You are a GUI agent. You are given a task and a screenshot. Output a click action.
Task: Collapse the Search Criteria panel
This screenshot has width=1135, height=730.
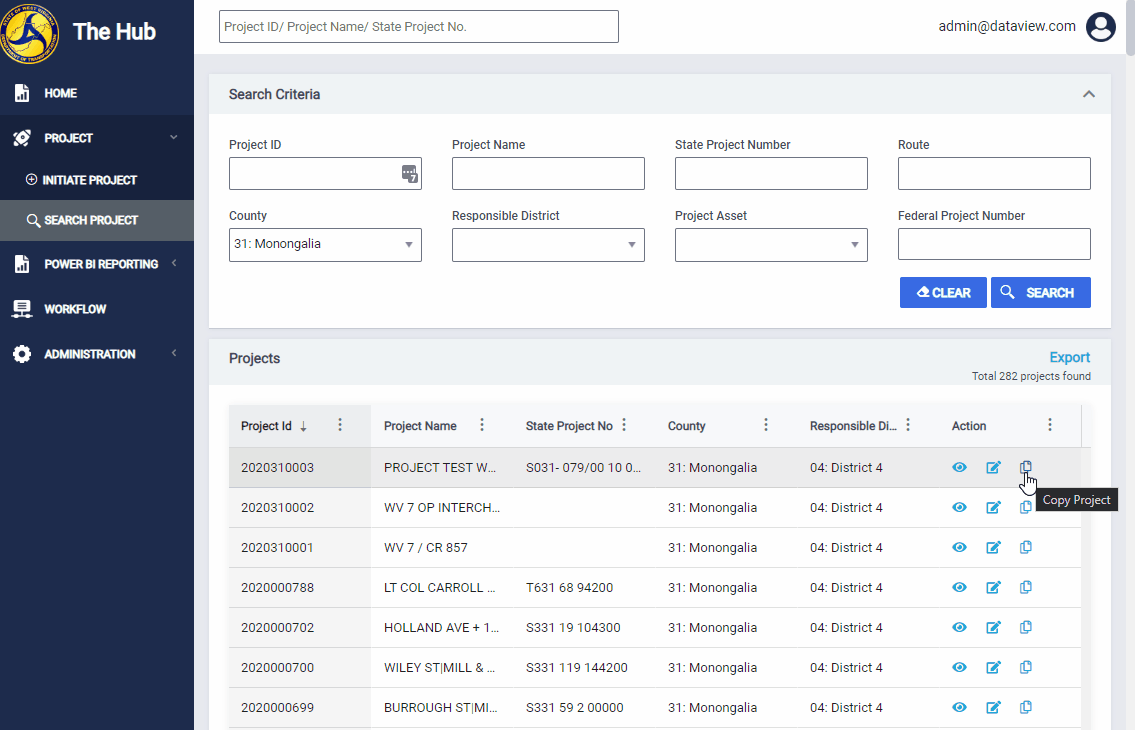[1089, 94]
